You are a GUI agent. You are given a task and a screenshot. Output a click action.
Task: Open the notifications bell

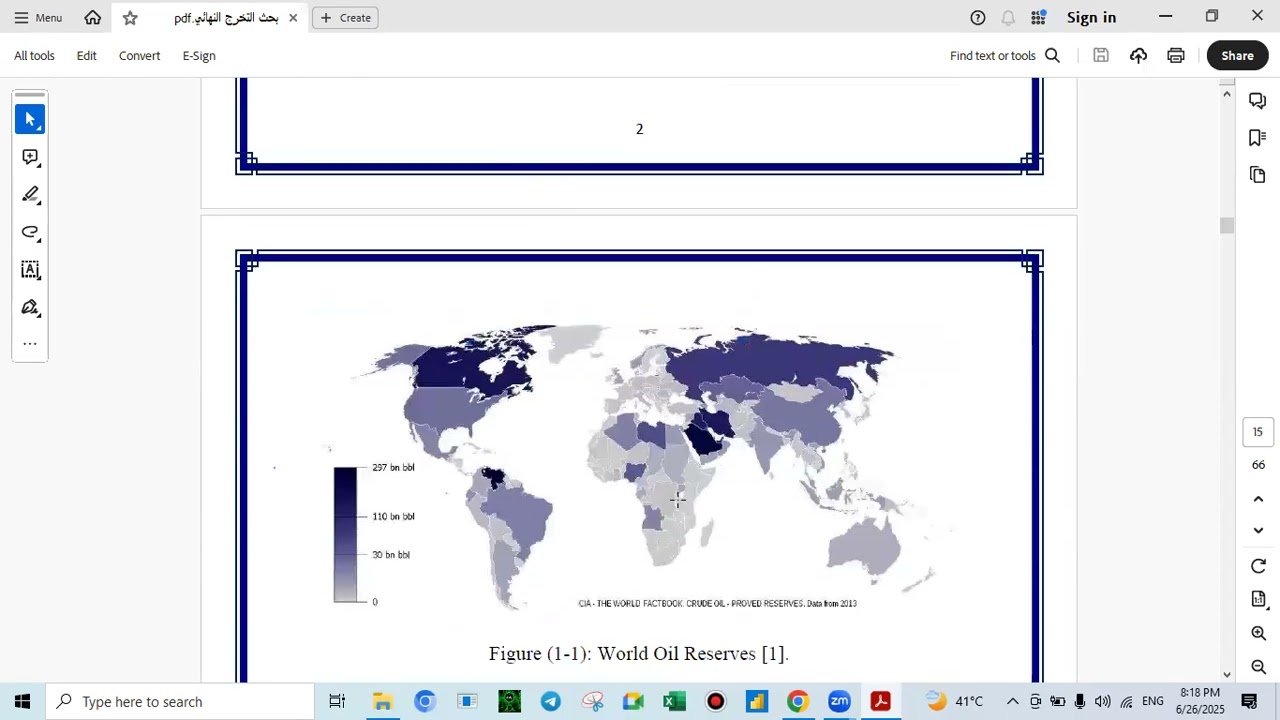click(x=1008, y=17)
